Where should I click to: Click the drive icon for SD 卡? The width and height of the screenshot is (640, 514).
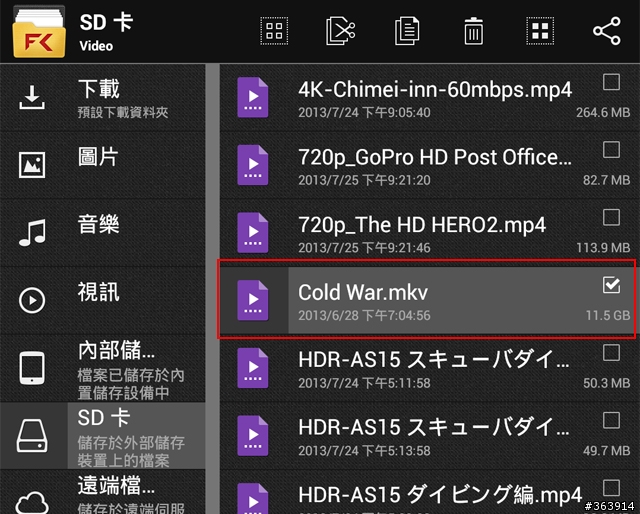(32, 436)
